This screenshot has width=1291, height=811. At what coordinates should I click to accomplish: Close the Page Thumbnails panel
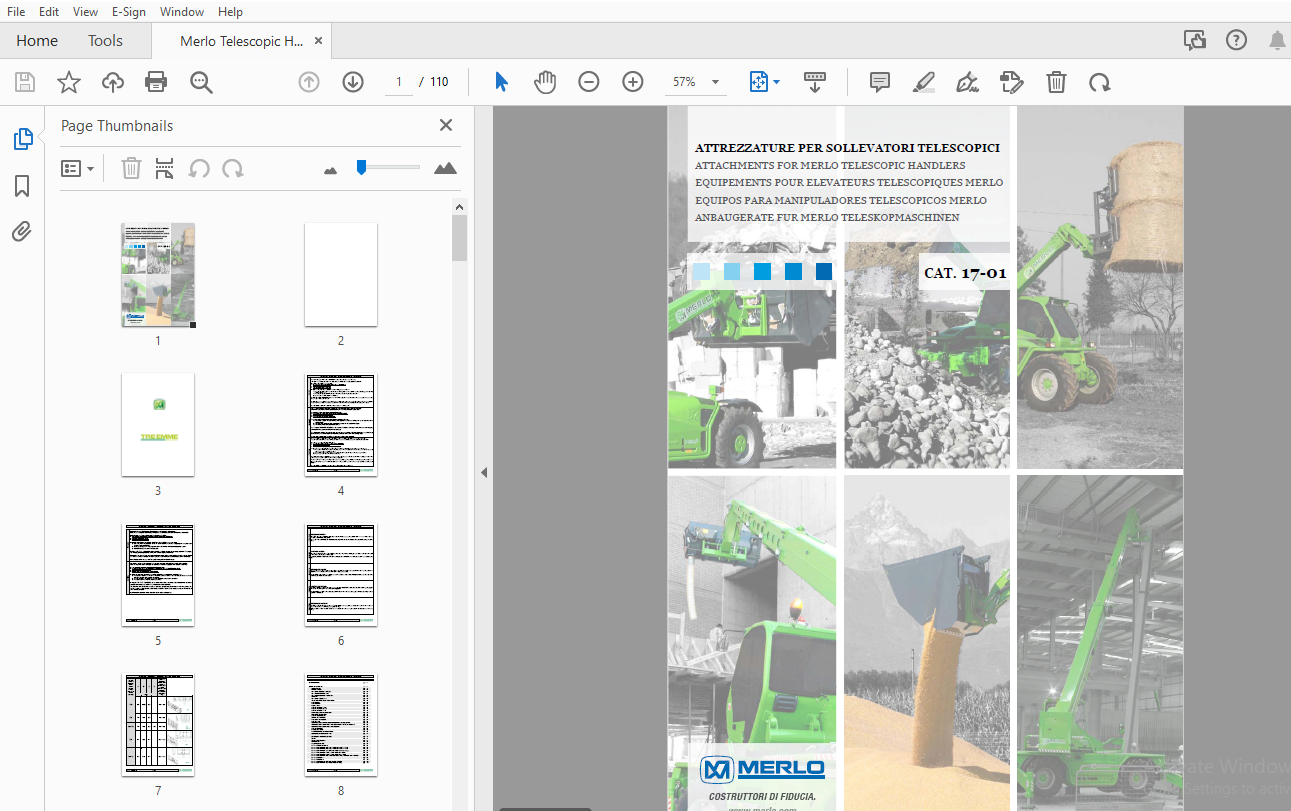[x=446, y=125]
